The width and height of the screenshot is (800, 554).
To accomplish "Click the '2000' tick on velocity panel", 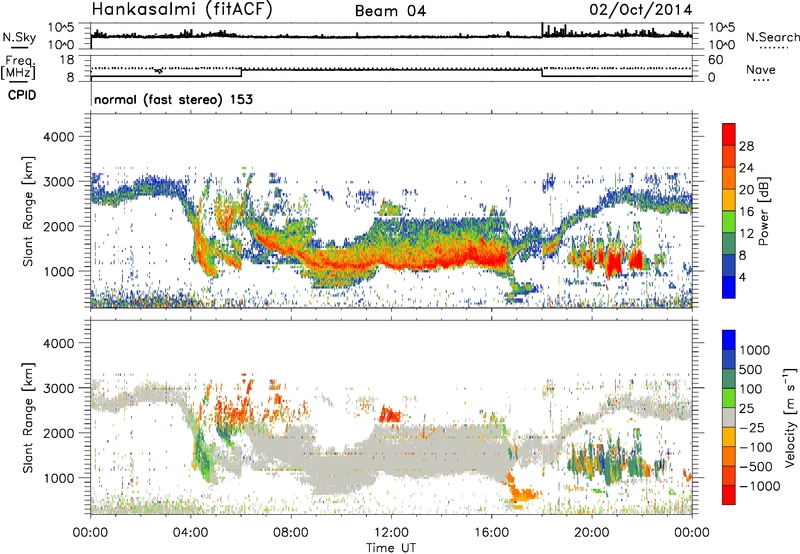I will pos(59,433).
